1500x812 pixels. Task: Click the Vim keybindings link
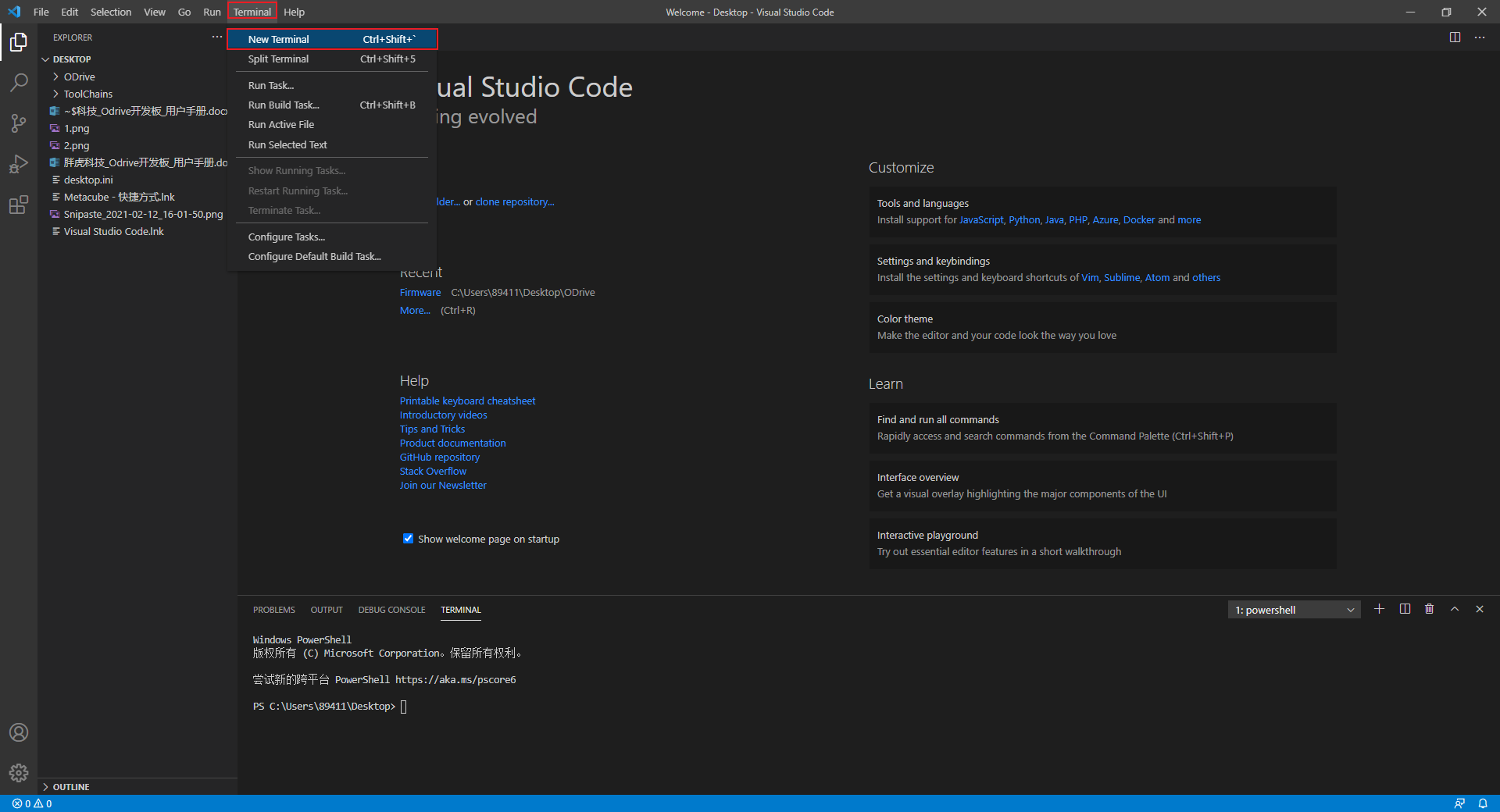[x=1090, y=277]
